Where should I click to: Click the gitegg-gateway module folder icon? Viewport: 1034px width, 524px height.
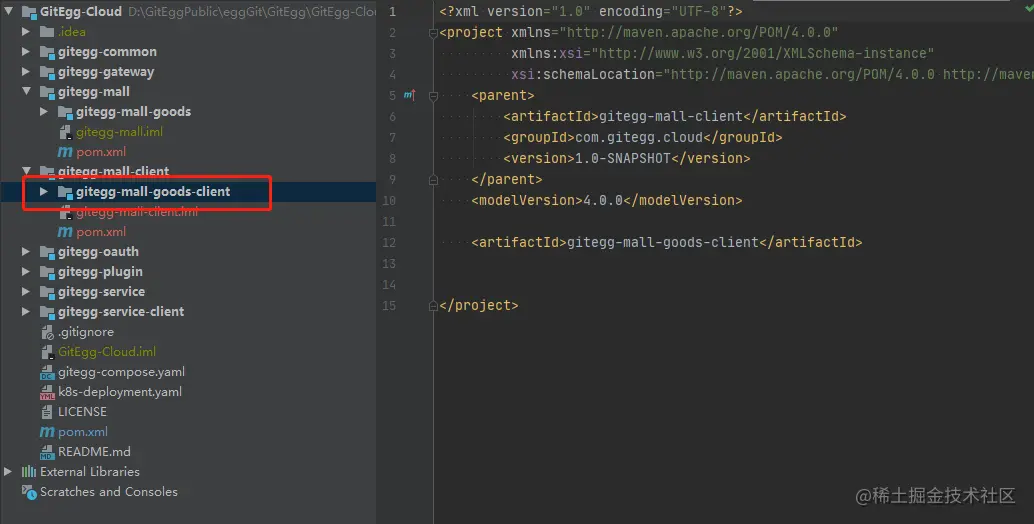pyautogui.click(x=47, y=72)
